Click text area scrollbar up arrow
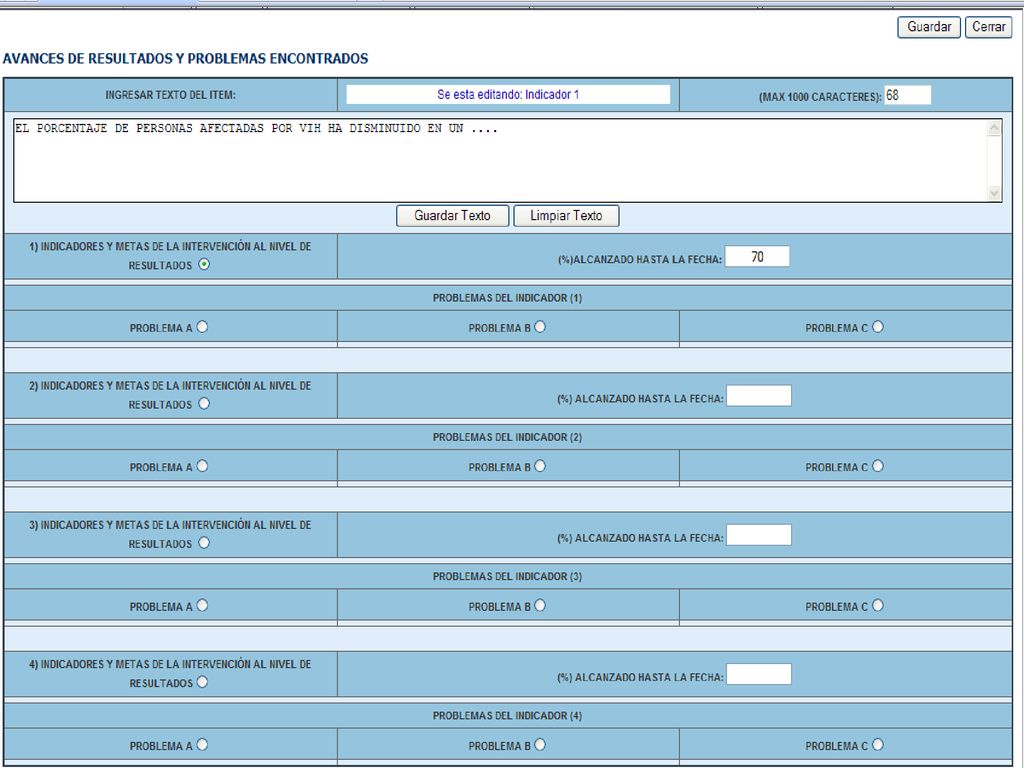The image size is (1024, 768). click(x=995, y=128)
